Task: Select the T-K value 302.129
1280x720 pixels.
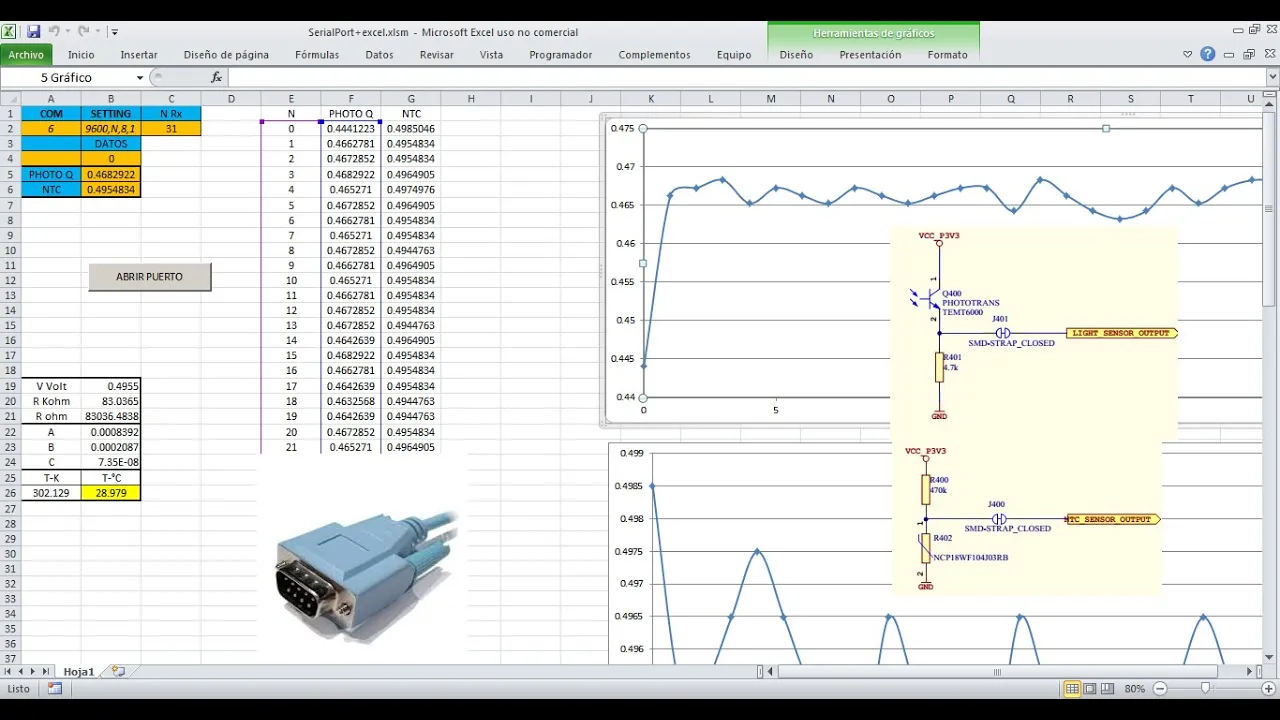Action: (x=51, y=493)
